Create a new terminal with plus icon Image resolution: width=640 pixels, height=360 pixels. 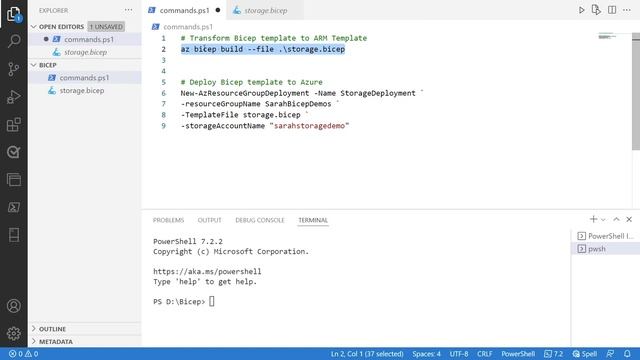(593, 219)
